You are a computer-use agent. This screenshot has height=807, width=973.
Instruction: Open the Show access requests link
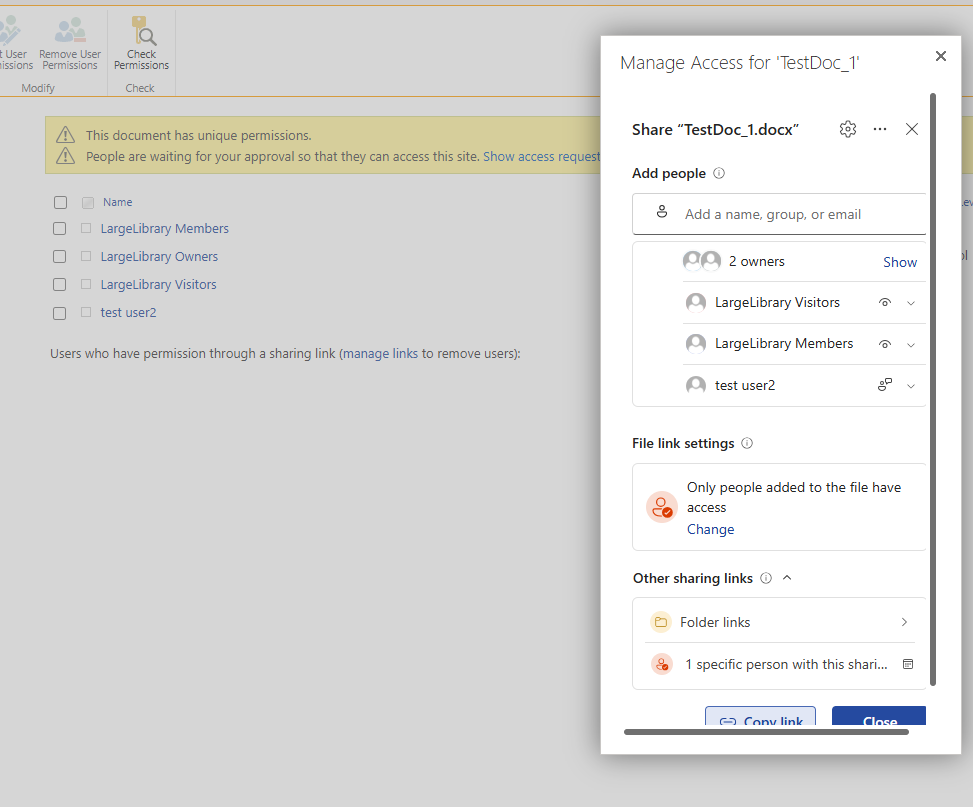(542, 156)
